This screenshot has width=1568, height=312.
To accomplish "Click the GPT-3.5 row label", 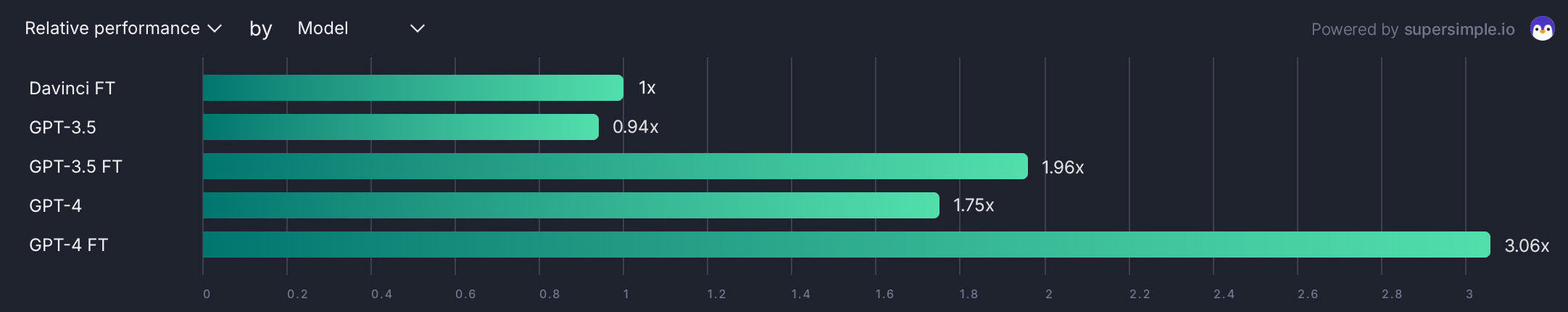I will [62, 128].
